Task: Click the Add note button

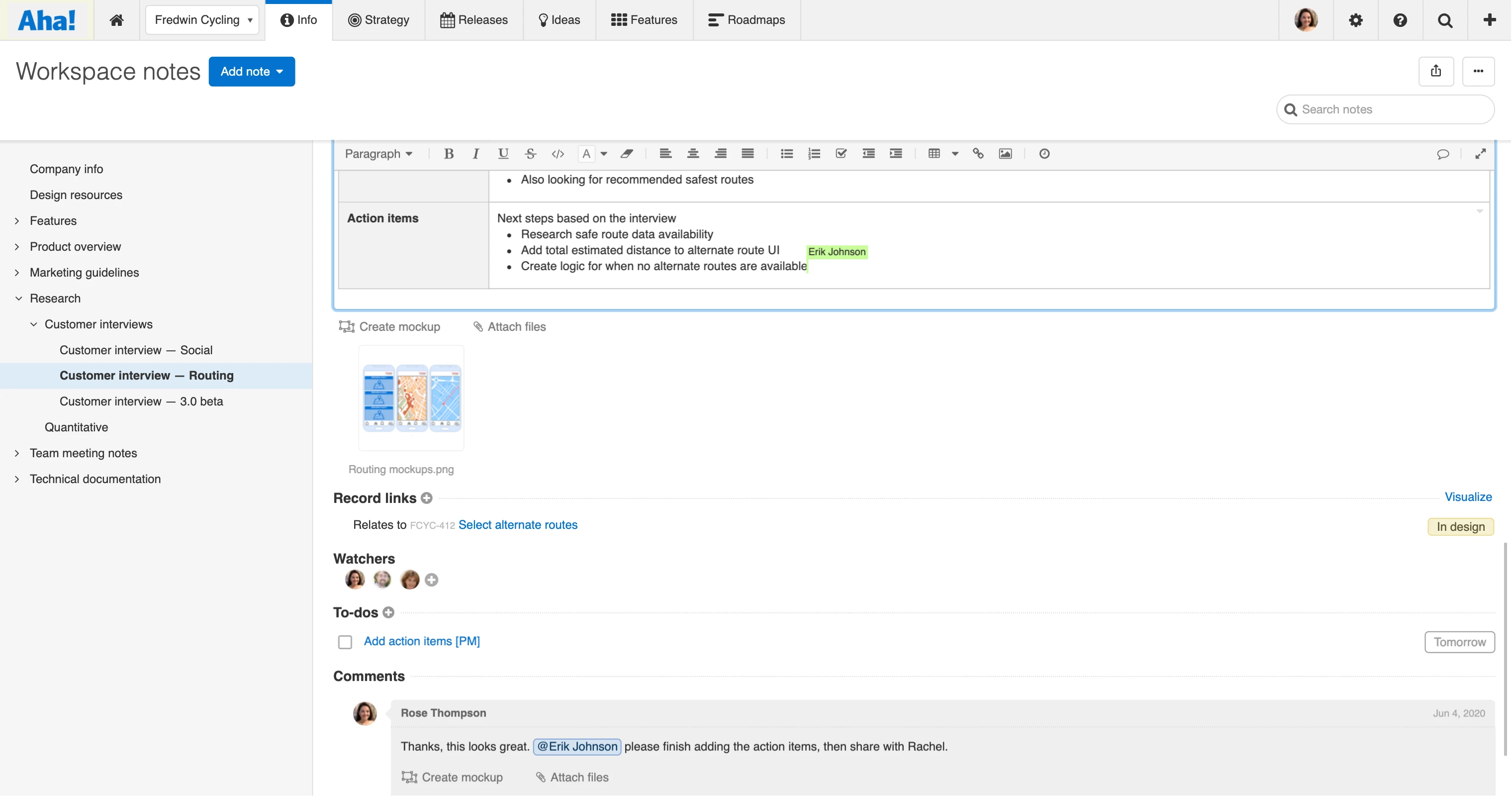Action: coord(252,72)
